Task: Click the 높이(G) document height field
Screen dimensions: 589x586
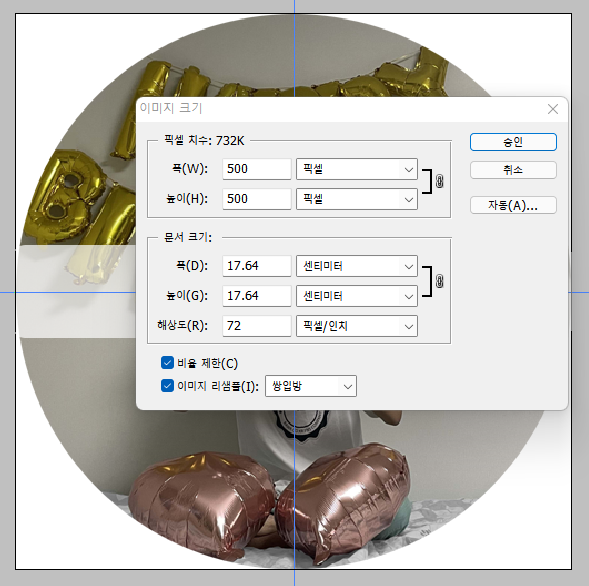Action: (x=257, y=296)
